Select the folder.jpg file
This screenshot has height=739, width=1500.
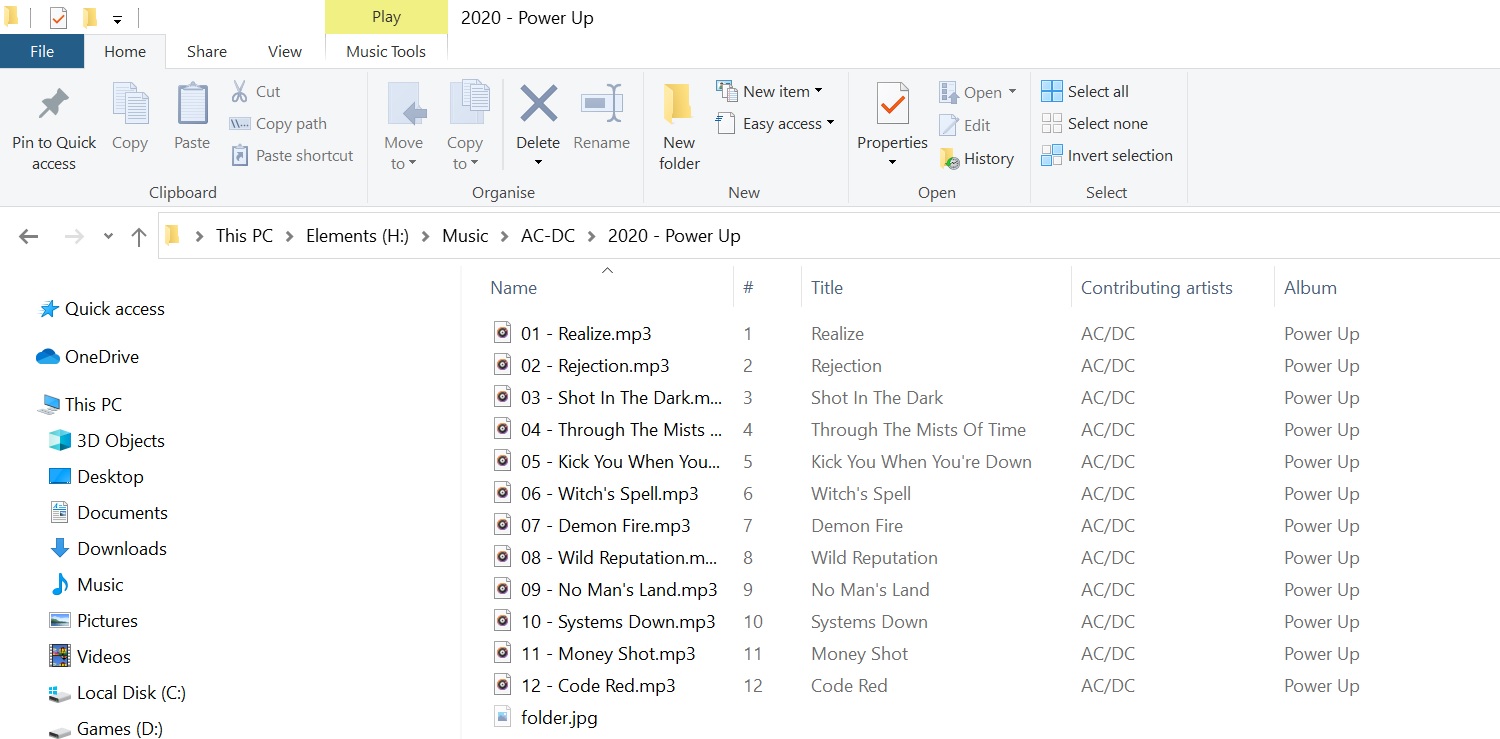546,718
